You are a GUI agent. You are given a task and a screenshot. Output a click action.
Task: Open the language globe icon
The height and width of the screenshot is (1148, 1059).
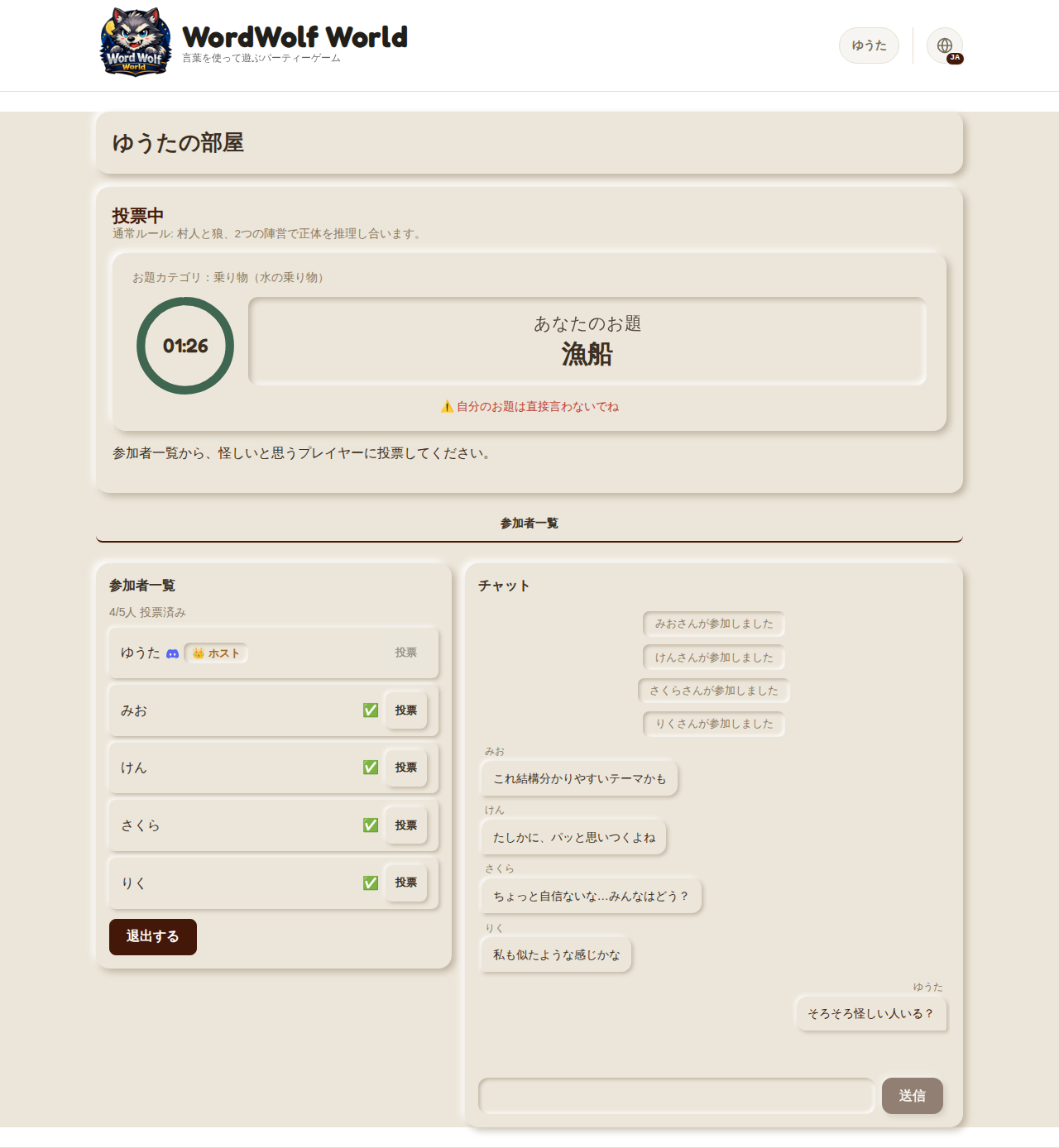[945, 45]
